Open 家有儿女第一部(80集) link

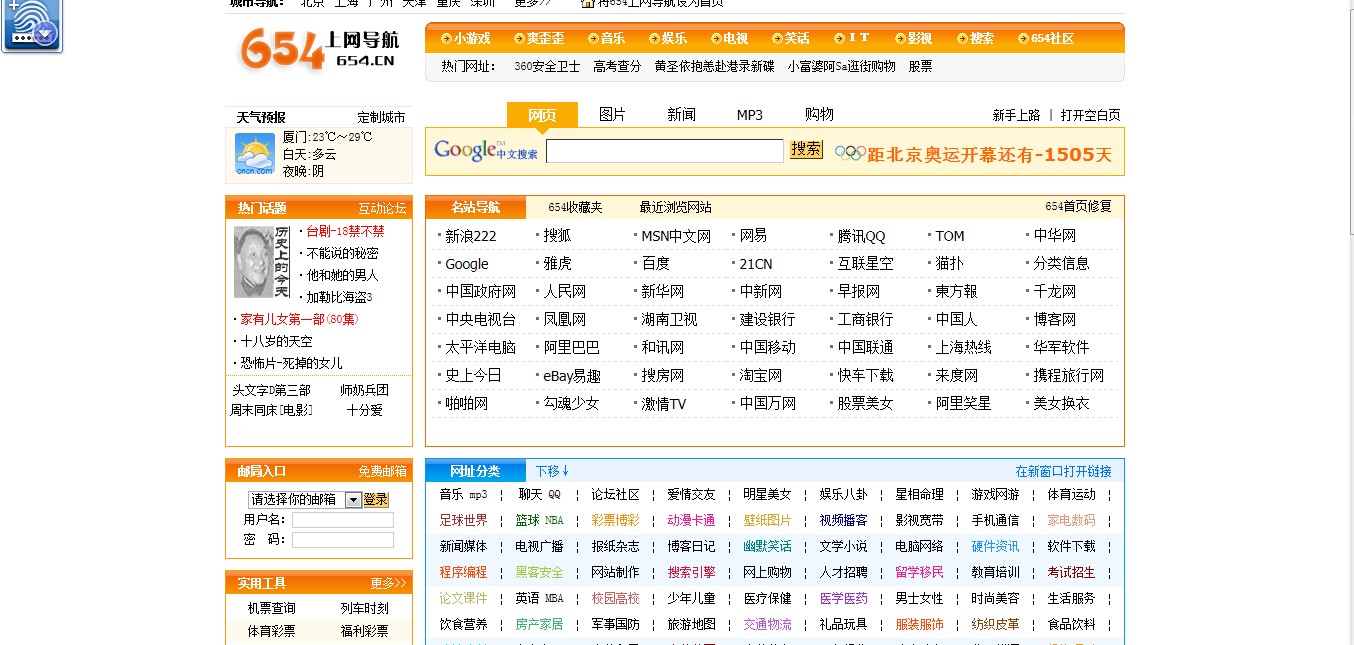click(x=299, y=319)
